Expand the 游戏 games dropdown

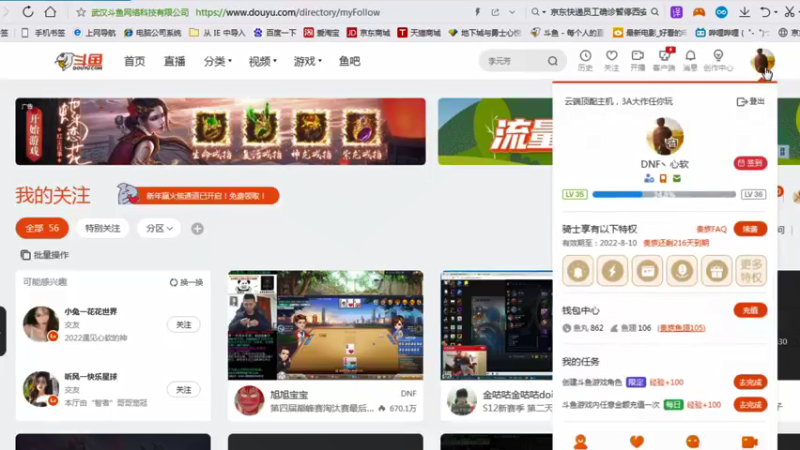point(308,61)
